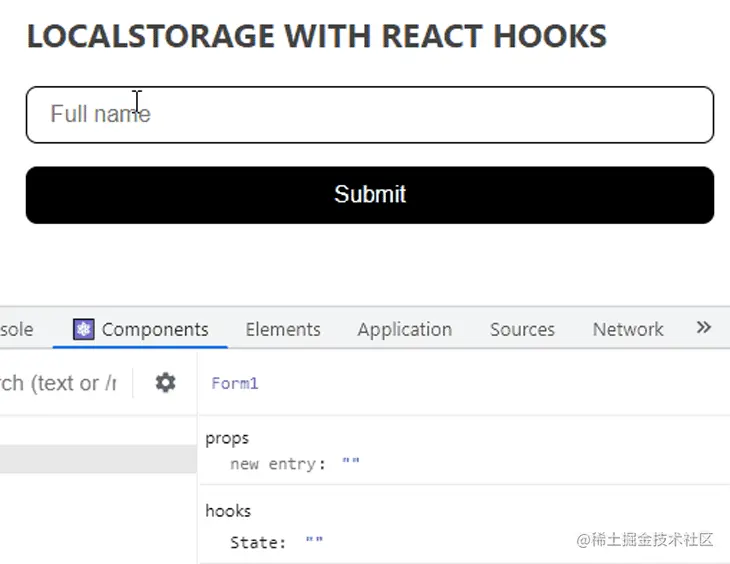Switch to the Sources tab

click(x=522, y=329)
